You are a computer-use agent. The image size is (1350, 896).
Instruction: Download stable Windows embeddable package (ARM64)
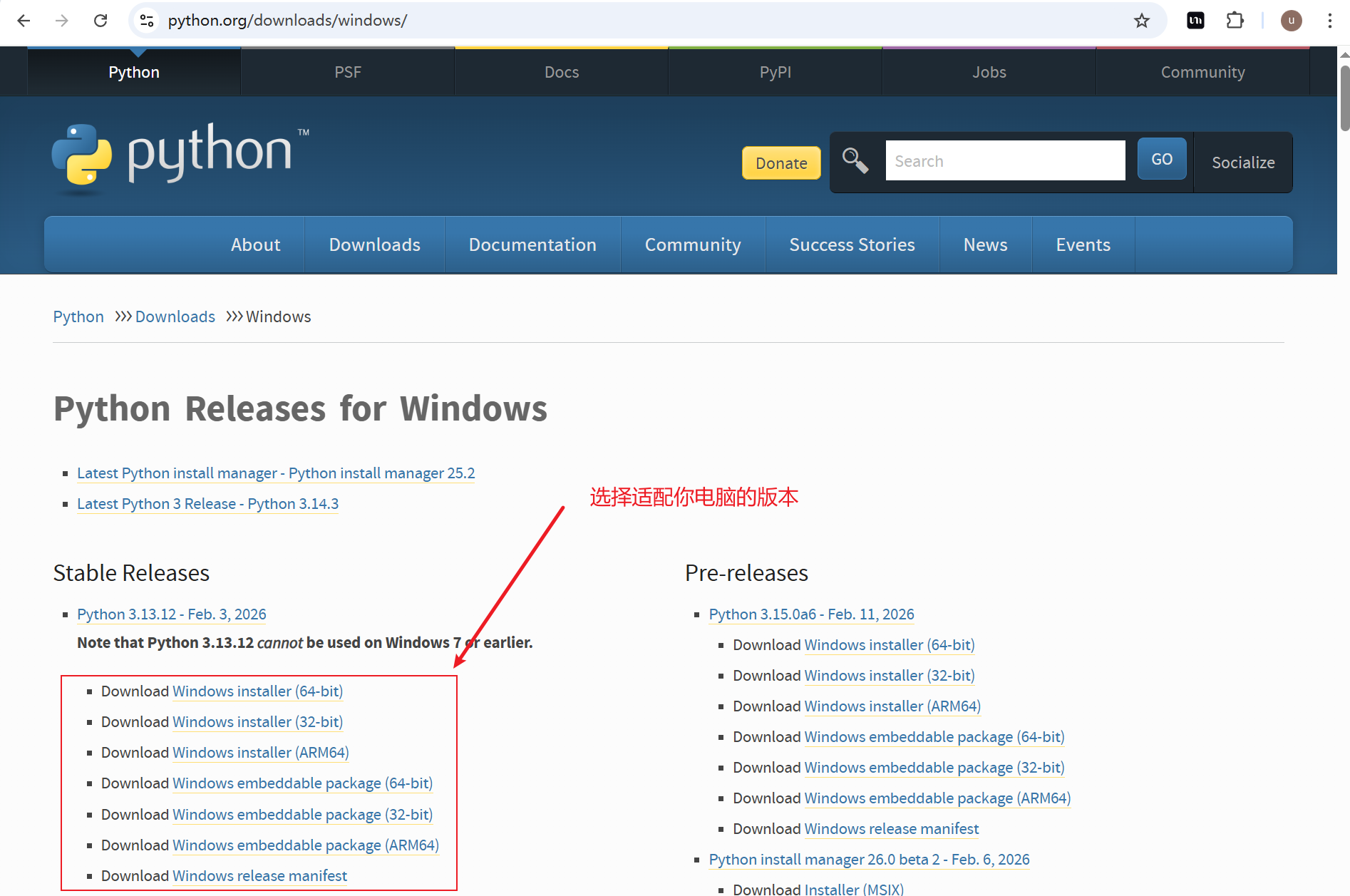tap(306, 845)
